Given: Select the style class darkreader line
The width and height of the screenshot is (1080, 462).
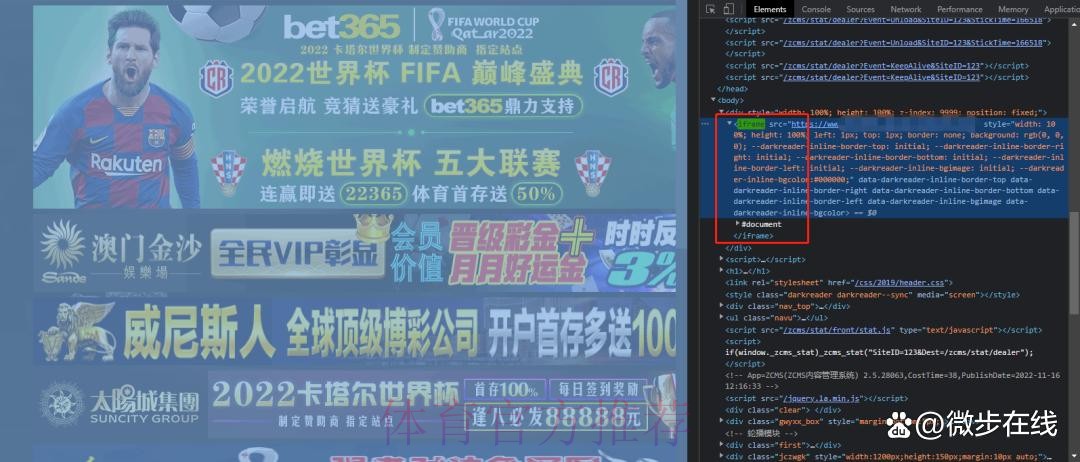Looking at the screenshot, I should tap(872, 294).
